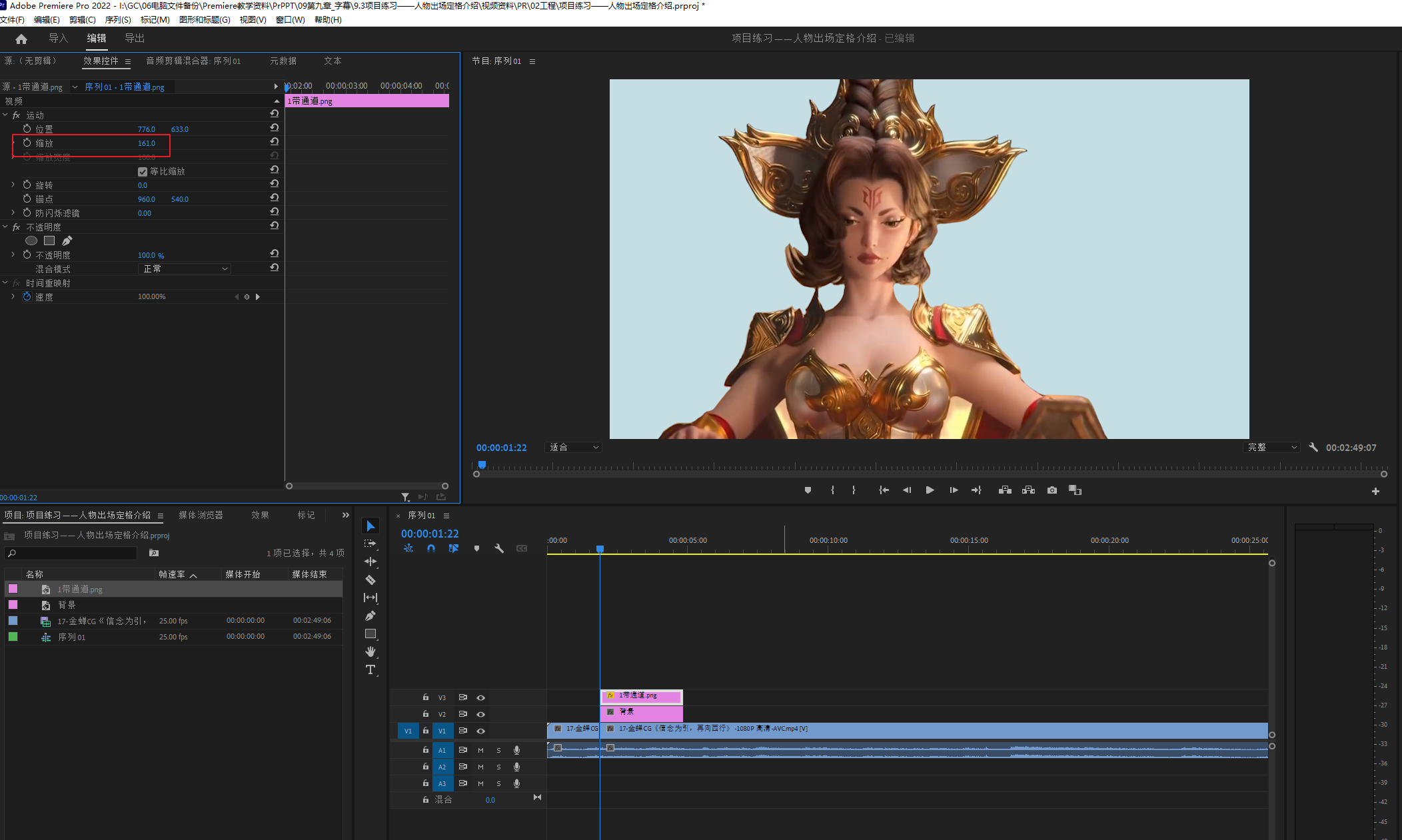Select the Pen tool in timeline toolbar
Image resolution: width=1402 pixels, height=840 pixels.
pos(370,616)
